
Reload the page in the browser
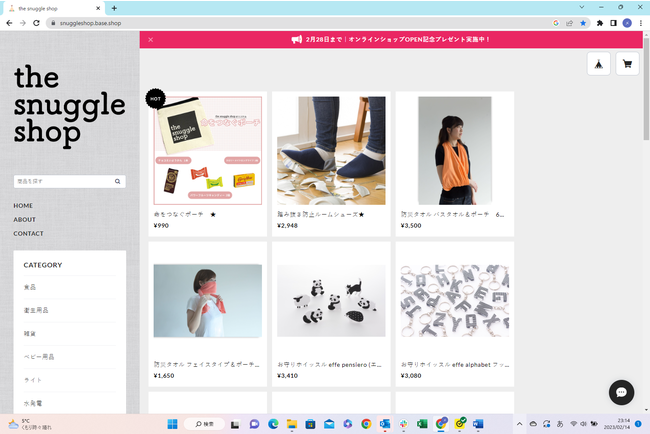click(x=37, y=22)
